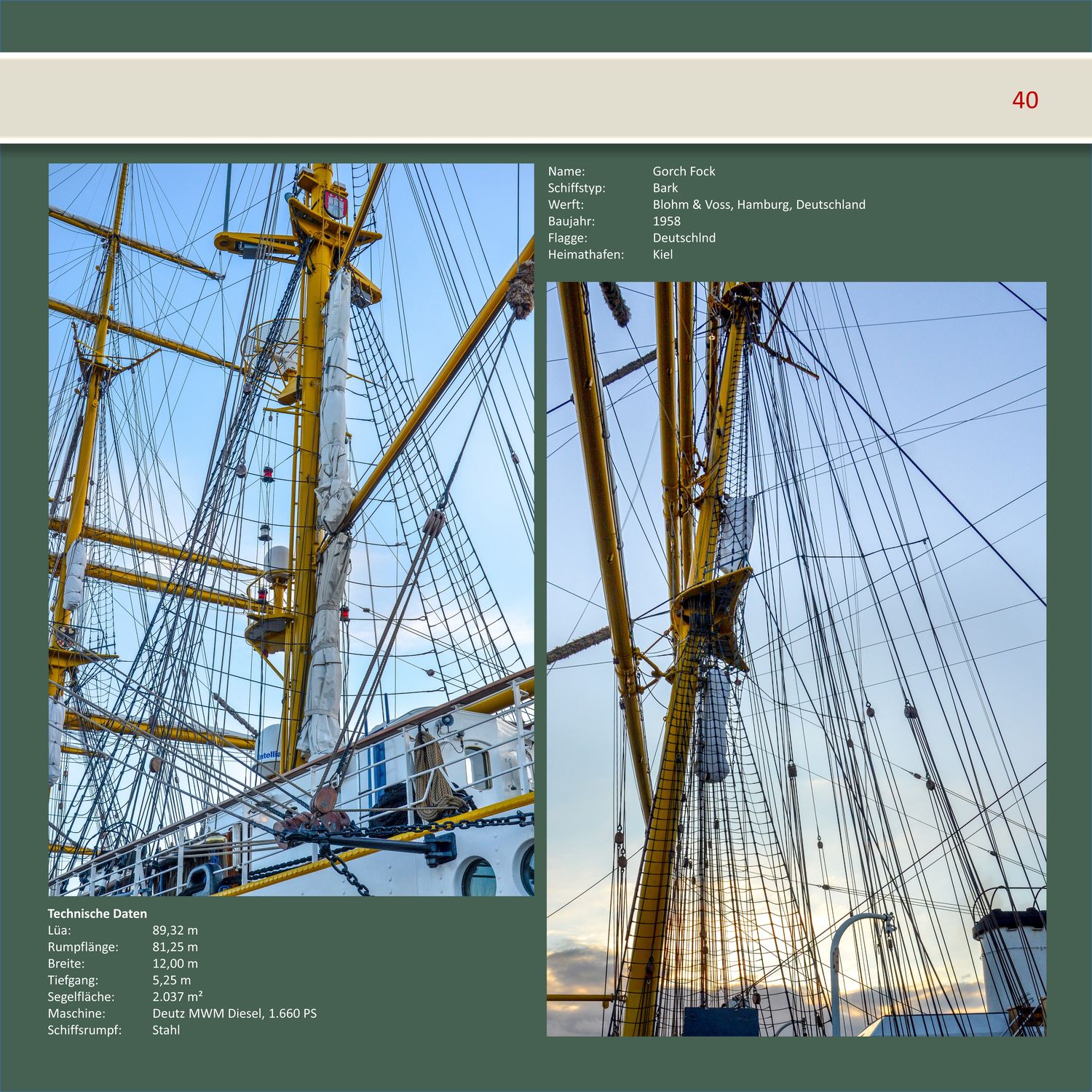This screenshot has height=1092, width=1092.
Task: Select the beam value '12,00 m'
Action: pos(175,964)
